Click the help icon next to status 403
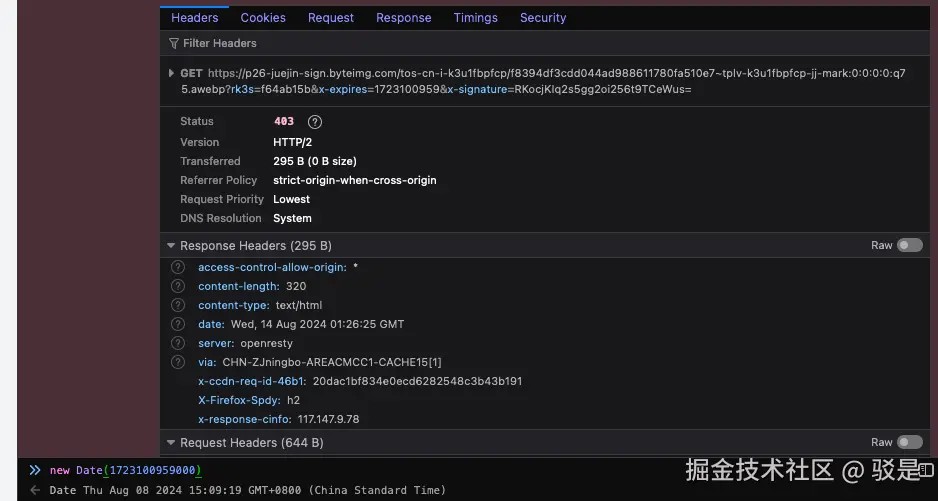 click(315, 122)
